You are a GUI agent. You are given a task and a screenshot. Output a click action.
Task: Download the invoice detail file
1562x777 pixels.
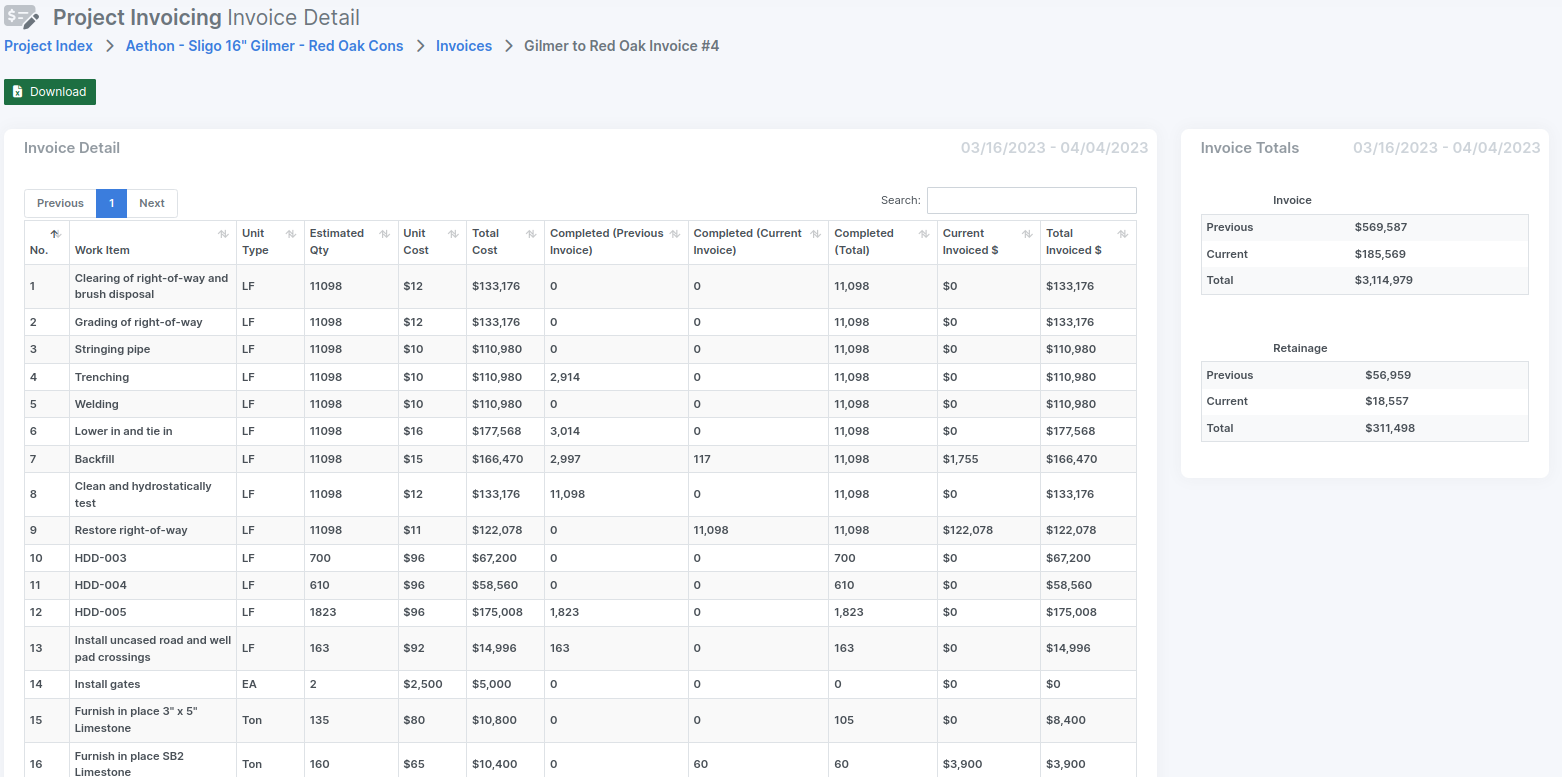50,92
